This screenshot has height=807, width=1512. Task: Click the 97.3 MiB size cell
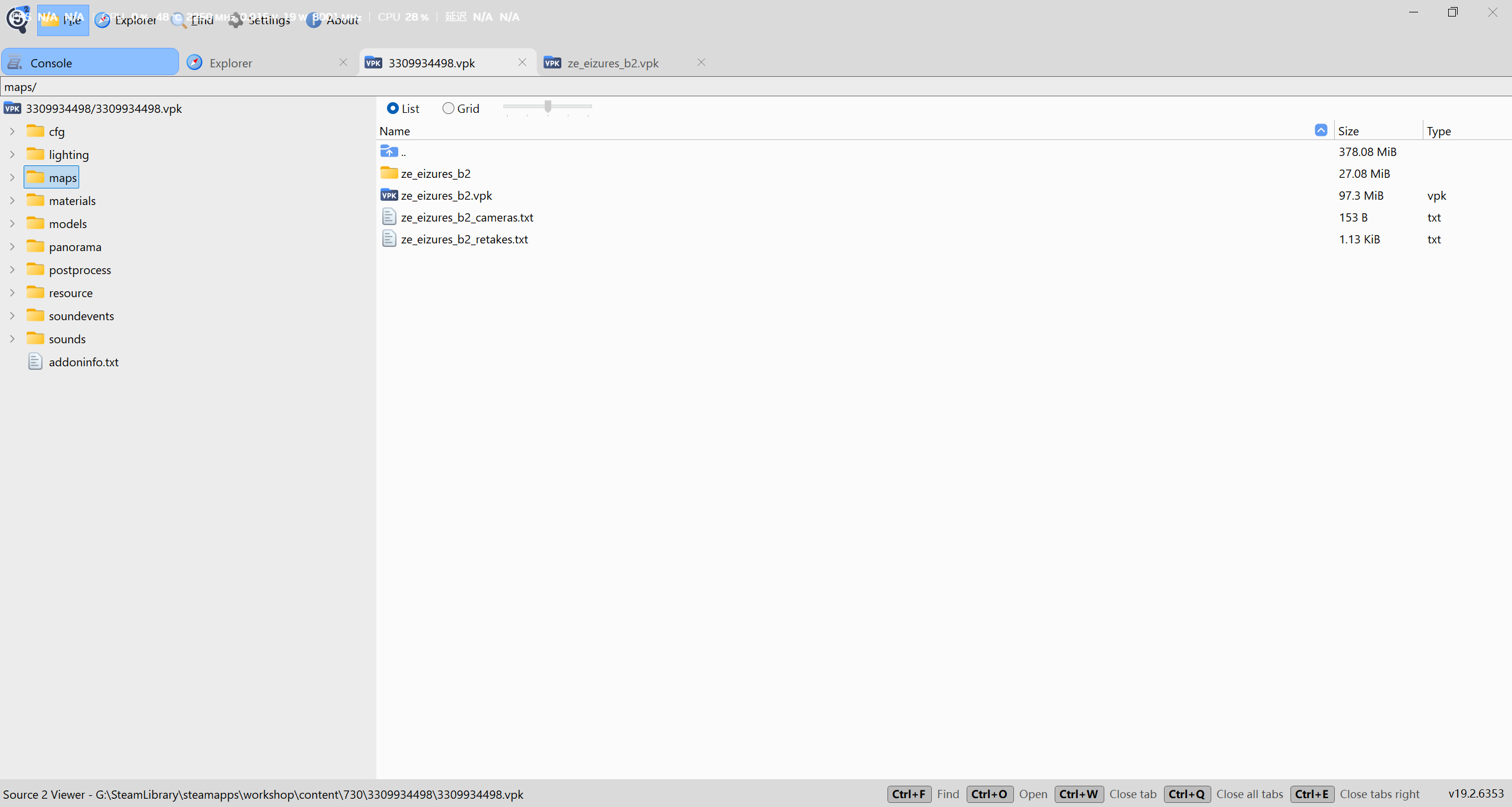[x=1361, y=196]
